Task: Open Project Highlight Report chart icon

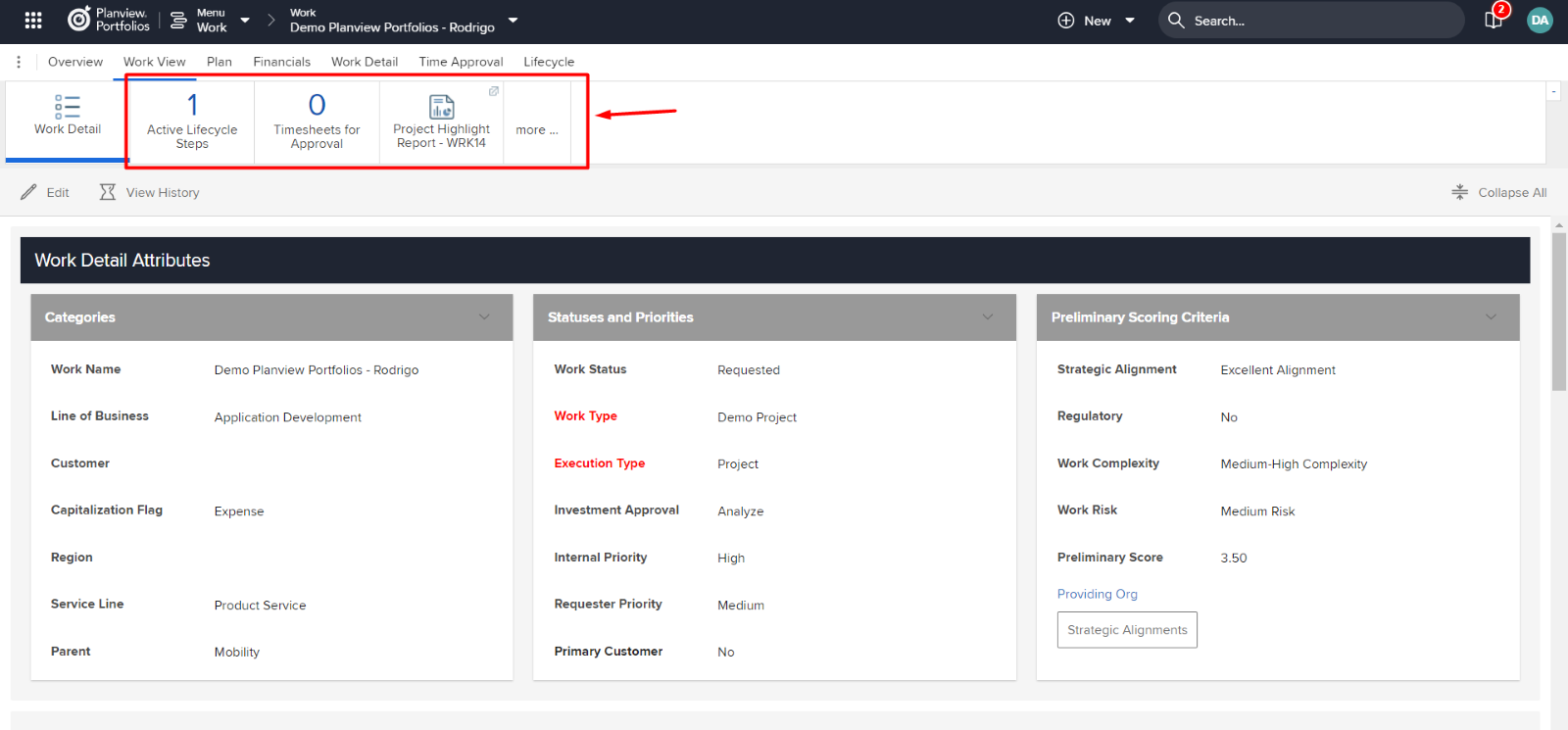Action: [x=442, y=106]
